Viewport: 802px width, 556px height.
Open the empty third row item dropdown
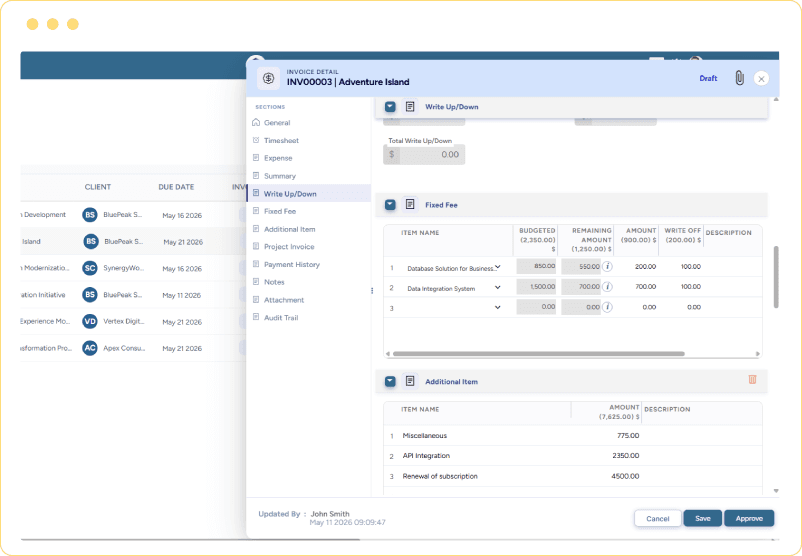[x=498, y=307]
